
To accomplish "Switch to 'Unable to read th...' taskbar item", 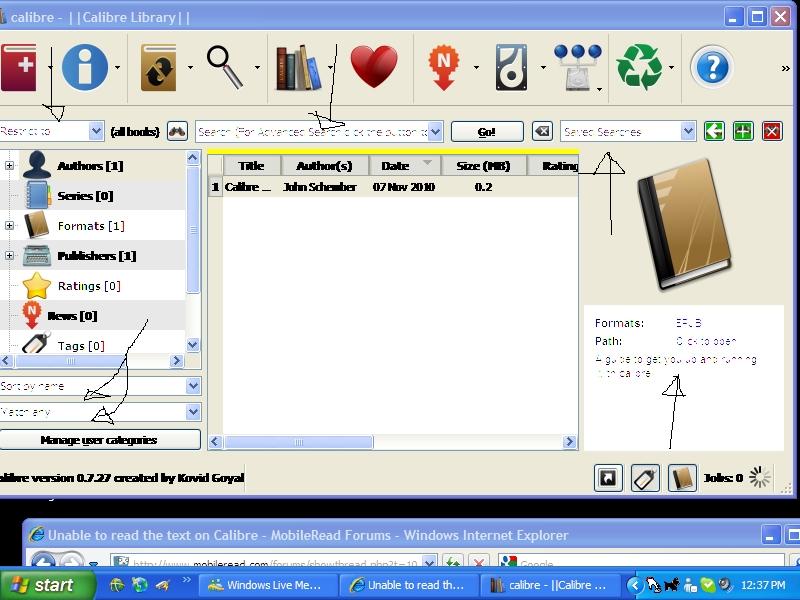I will tap(409, 585).
